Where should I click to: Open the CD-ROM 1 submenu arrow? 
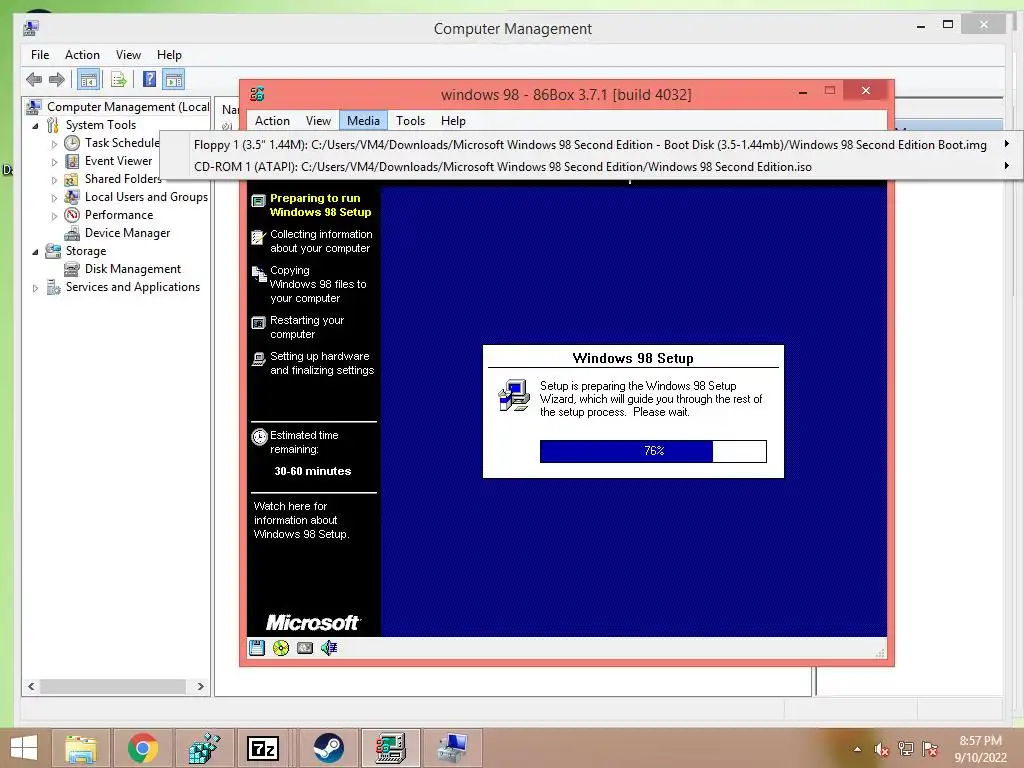point(1006,166)
